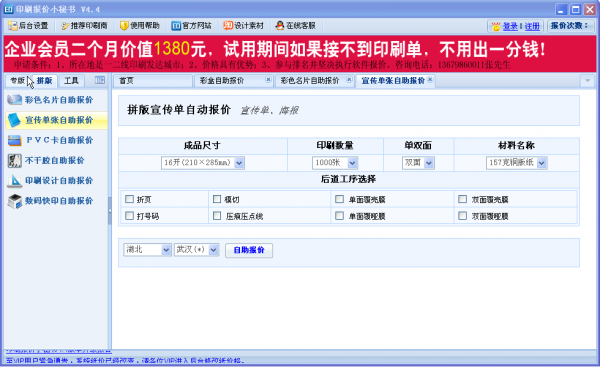
Task: Click the 拼版宣传单自动报价 heading
Action: 179,110
